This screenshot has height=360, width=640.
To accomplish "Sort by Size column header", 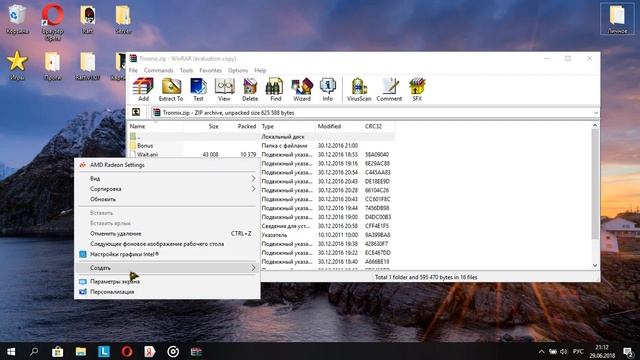I will coord(202,126).
